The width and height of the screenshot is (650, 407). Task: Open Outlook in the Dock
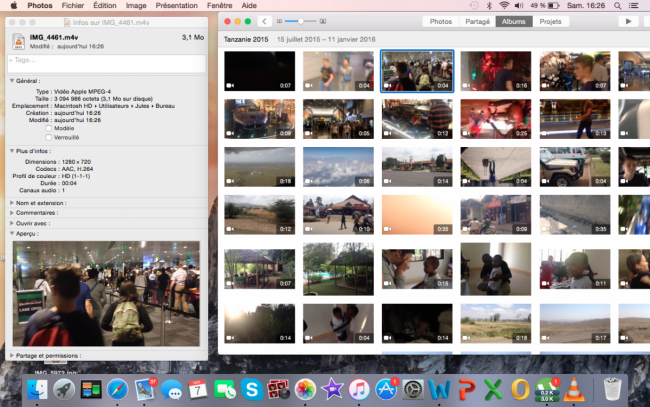pos(520,389)
